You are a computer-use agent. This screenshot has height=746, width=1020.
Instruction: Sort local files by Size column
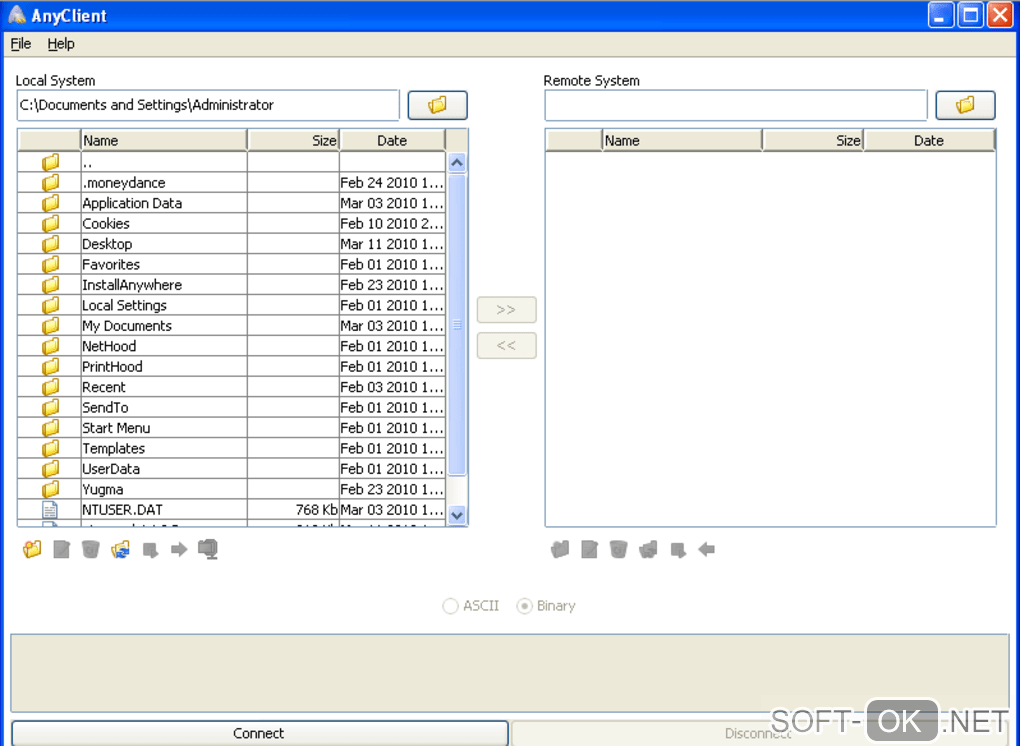pyautogui.click(x=293, y=140)
